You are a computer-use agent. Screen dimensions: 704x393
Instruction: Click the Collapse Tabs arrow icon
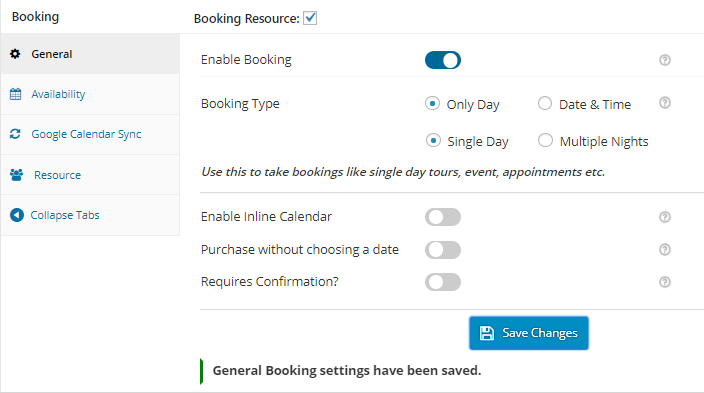[x=17, y=215]
